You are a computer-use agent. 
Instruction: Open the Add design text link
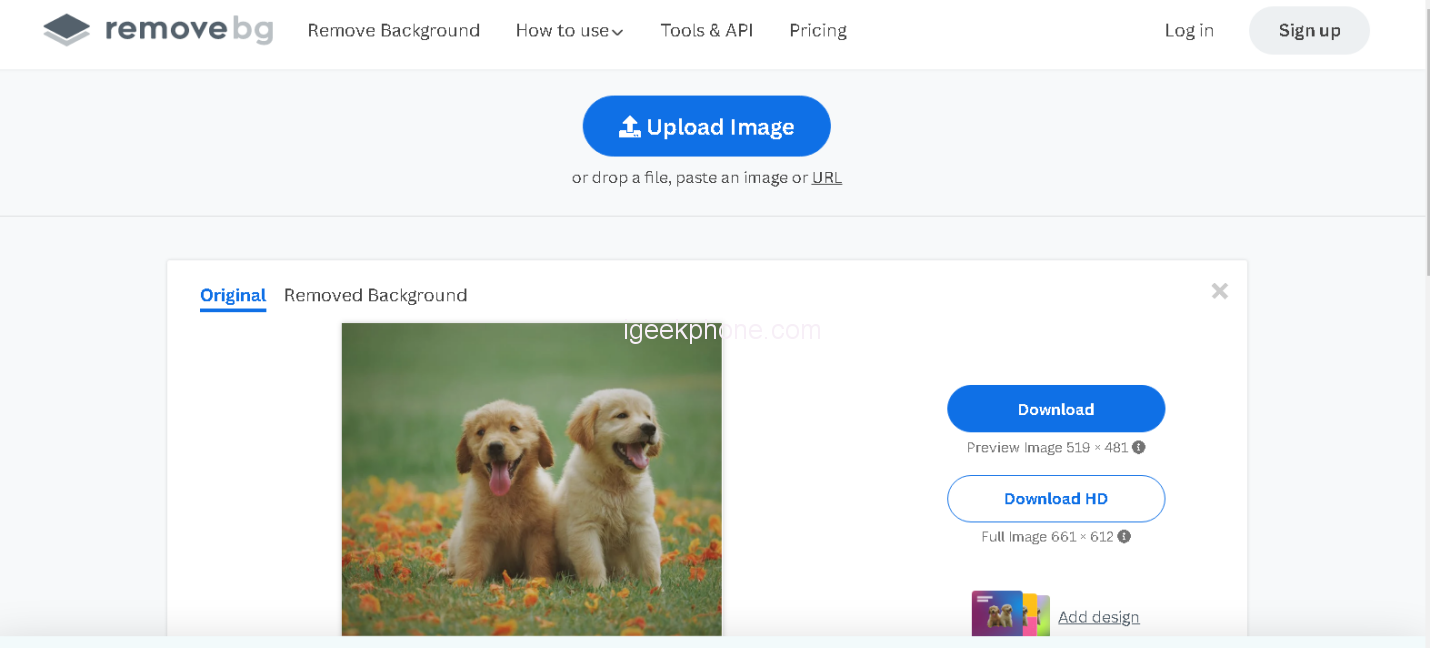[1098, 617]
